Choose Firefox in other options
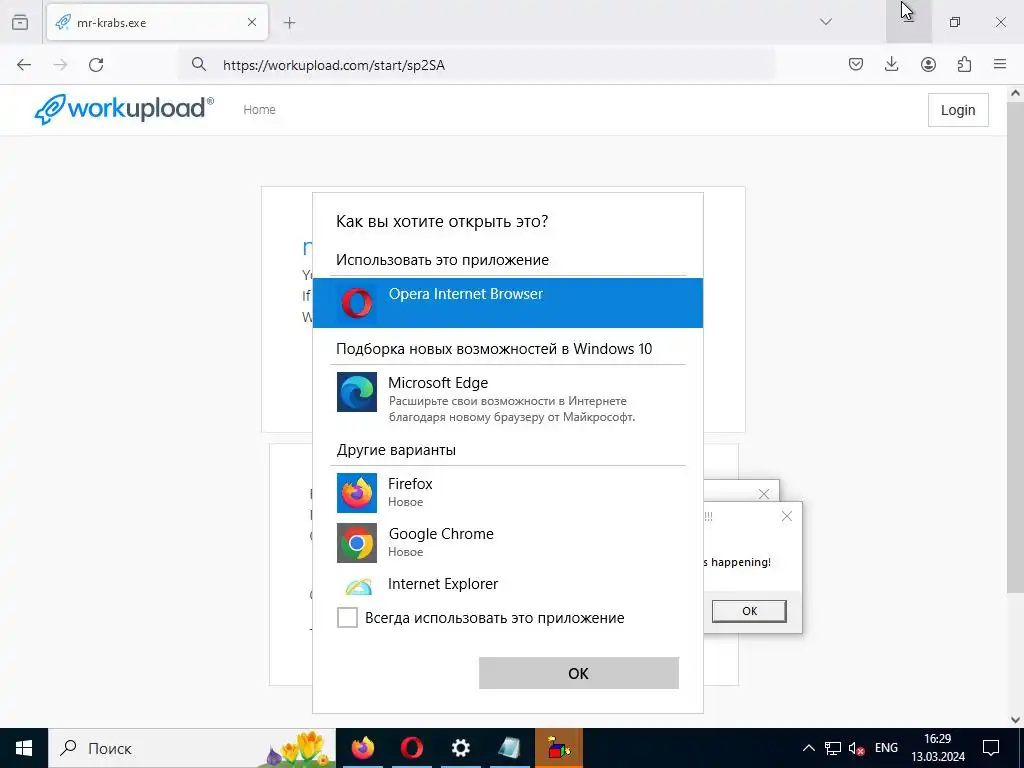 [508, 493]
